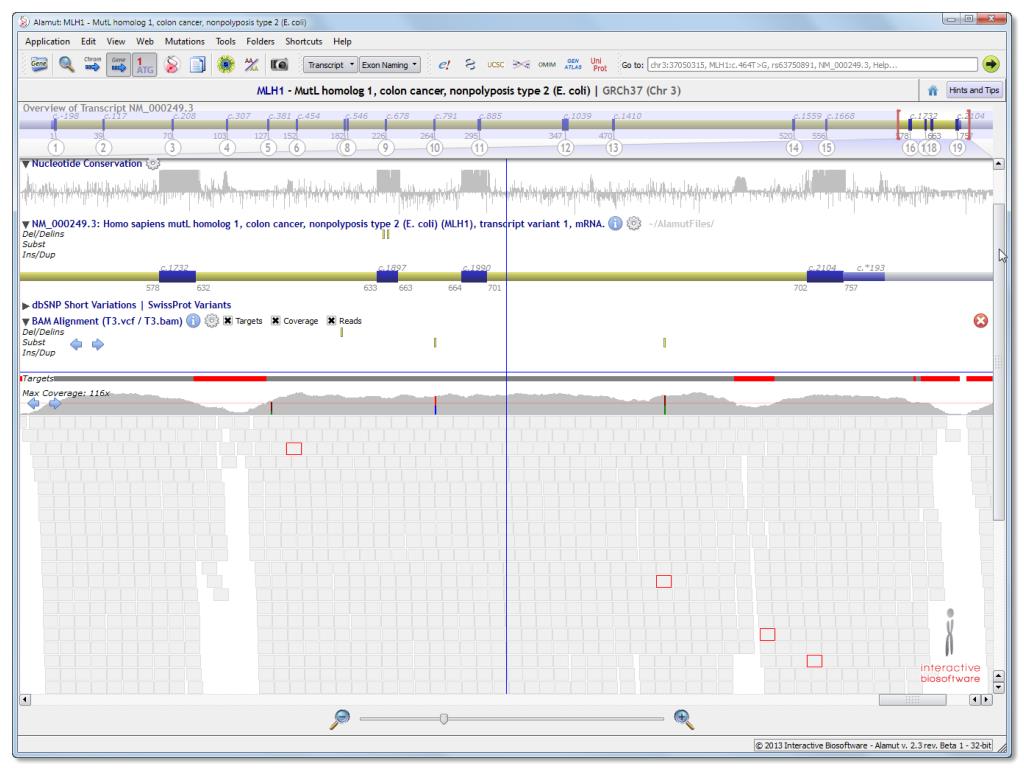Take a snapshot with the camera icon
1024x768 pixels.
[x=279, y=65]
